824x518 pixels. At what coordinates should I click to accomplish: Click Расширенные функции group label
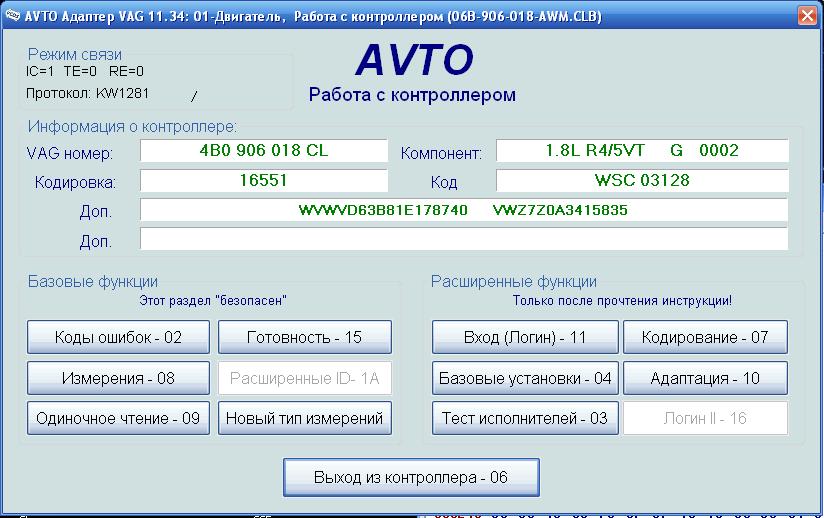coord(514,282)
